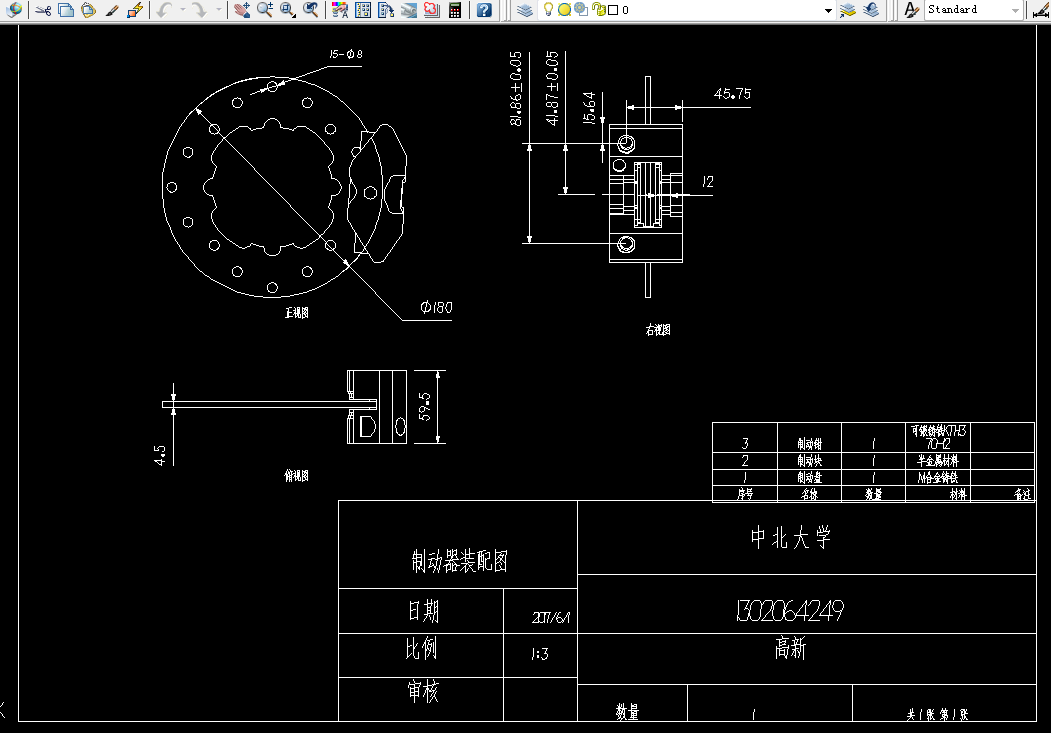Open the Properties palette icon
1051x733 pixels.
coord(341,10)
